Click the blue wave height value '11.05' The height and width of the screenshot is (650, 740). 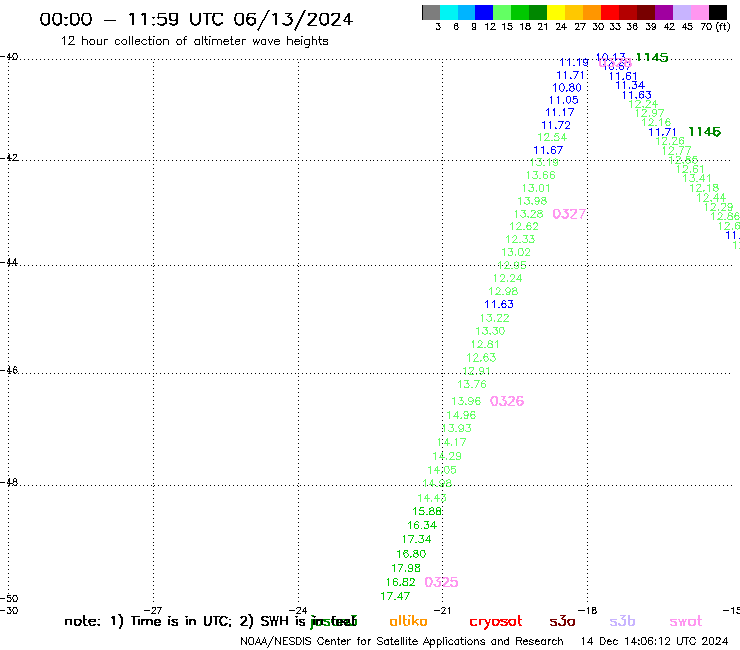pyautogui.click(x=563, y=100)
